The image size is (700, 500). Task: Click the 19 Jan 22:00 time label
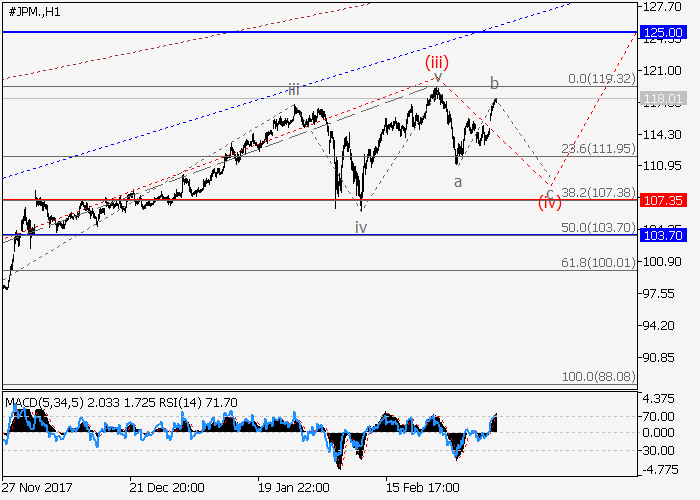[x=293, y=487]
